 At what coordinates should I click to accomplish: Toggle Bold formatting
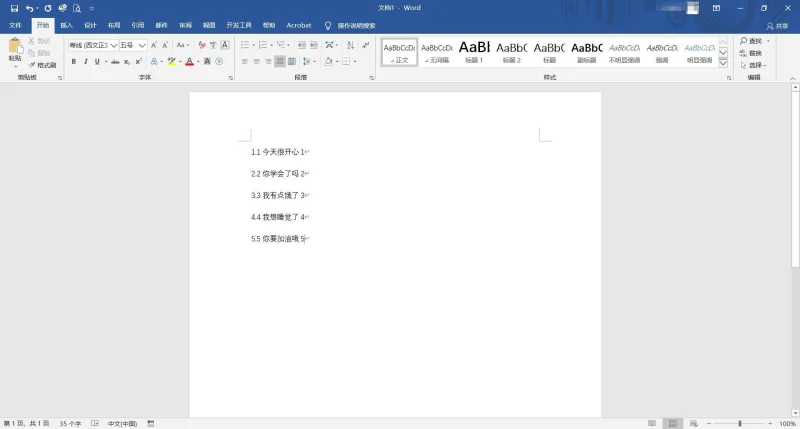(x=73, y=62)
